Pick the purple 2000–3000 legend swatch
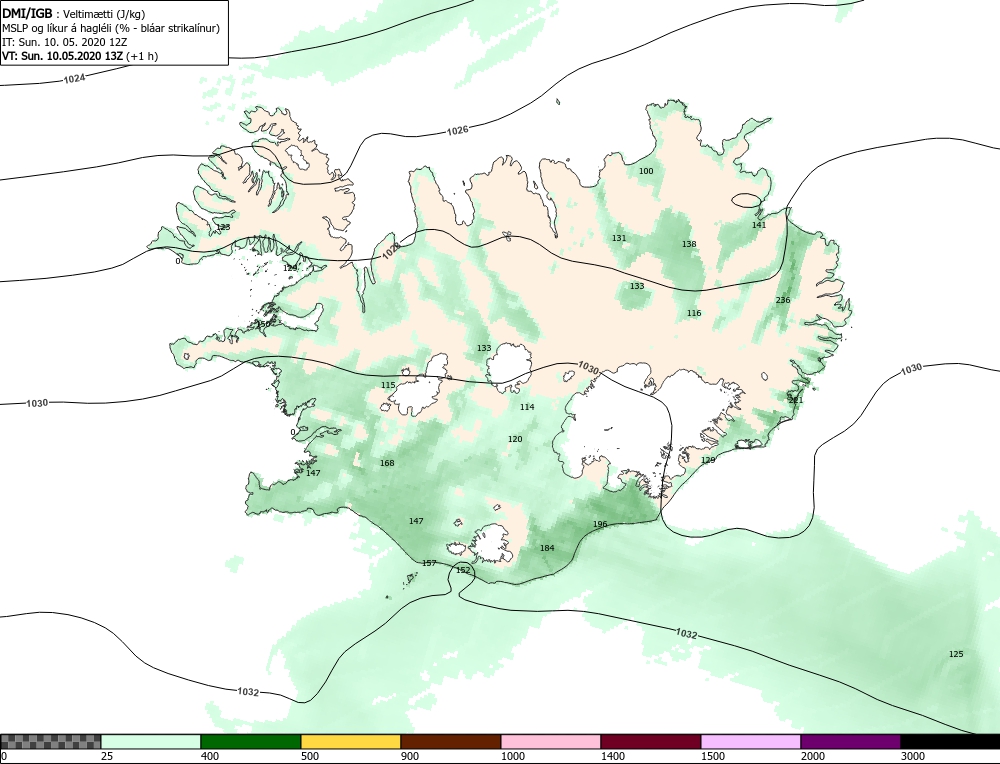The width and height of the screenshot is (1000, 764). point(850,741)
